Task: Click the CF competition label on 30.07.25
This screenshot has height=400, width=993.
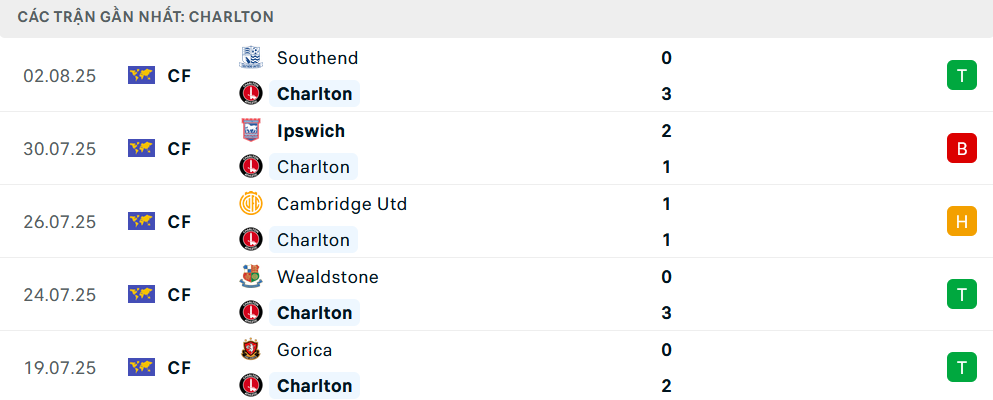Action: tap(179, 148)
